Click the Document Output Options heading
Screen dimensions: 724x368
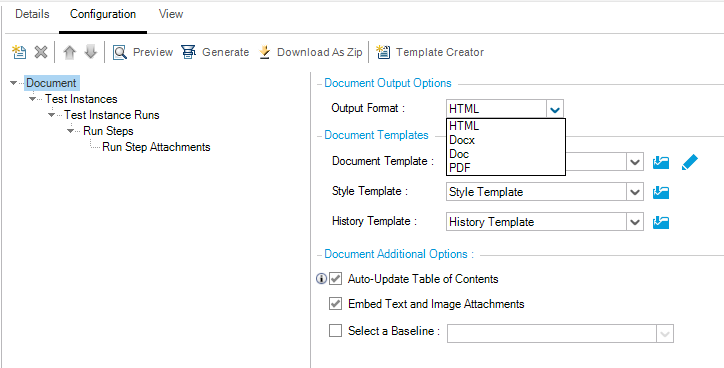click(x=388, y=83)
